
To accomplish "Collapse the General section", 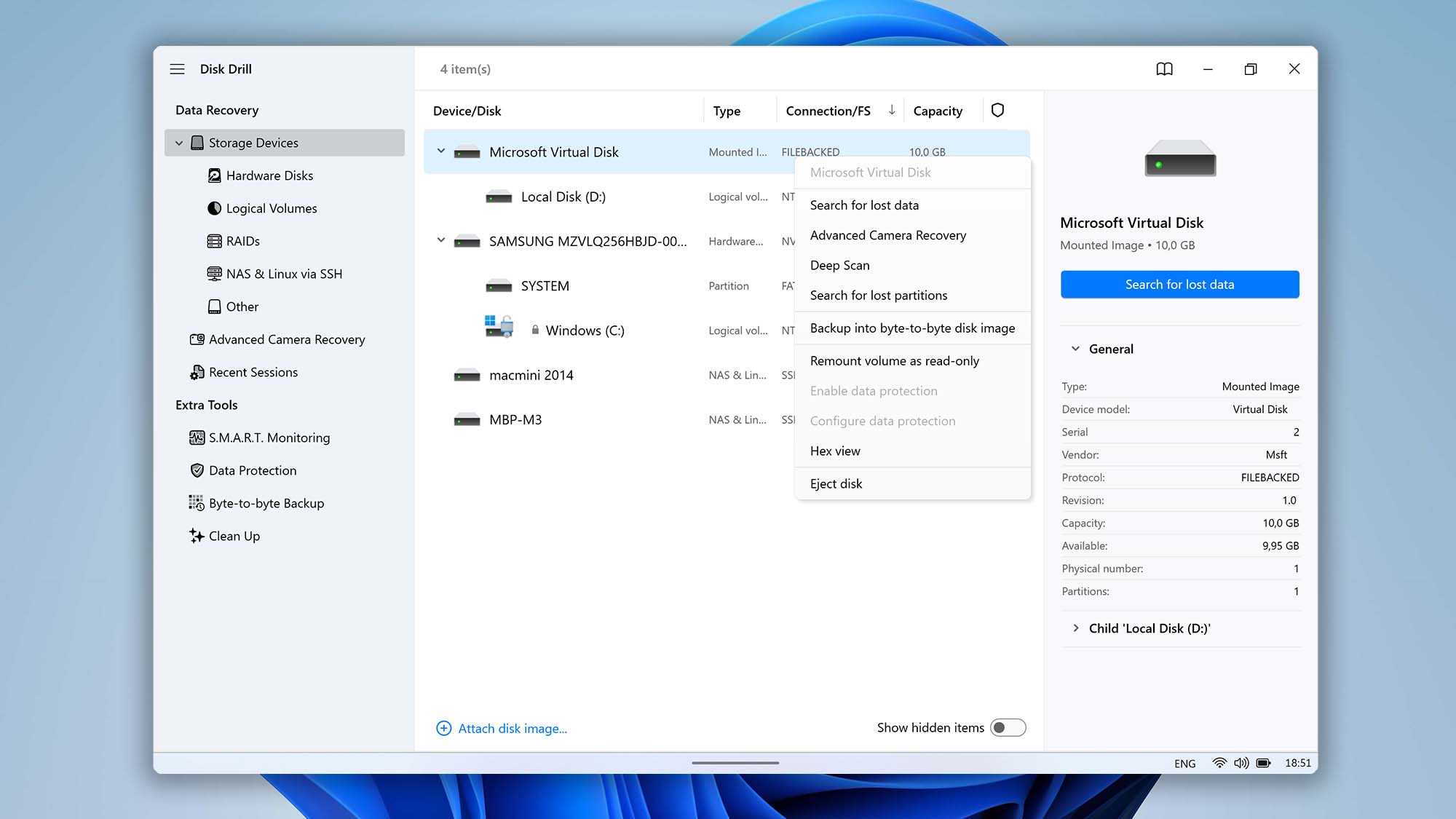I will [1075, 349].
